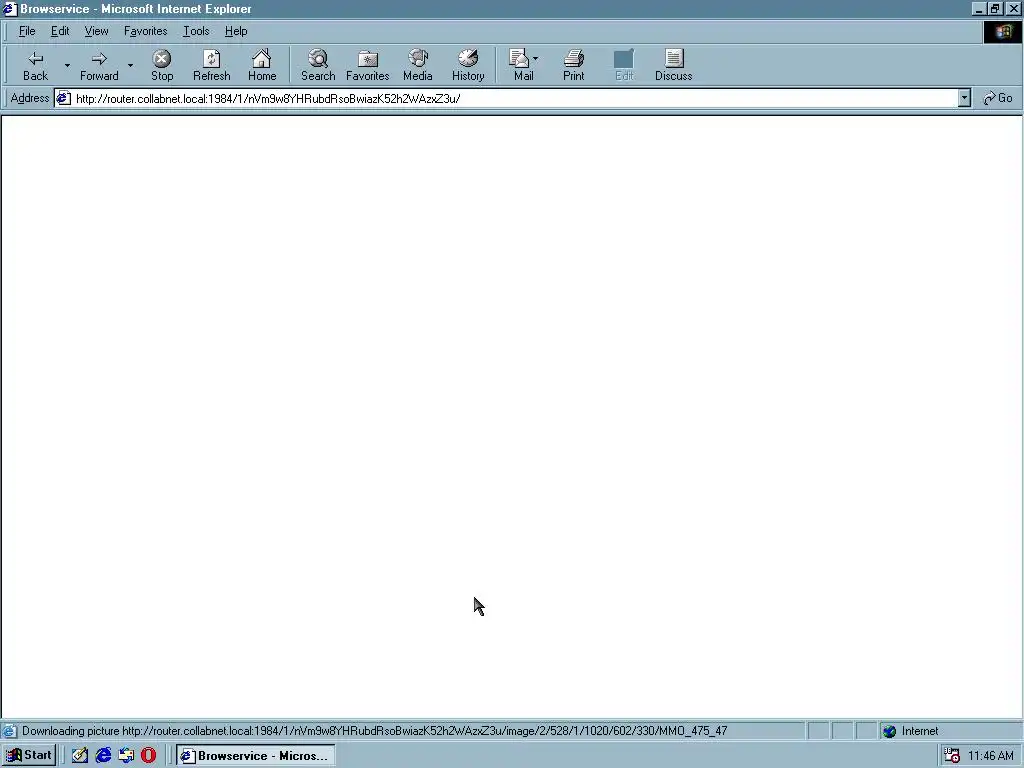This screenshot has height=768, width=1024.
Task: Open the Help menu
Action: point(236,31)
